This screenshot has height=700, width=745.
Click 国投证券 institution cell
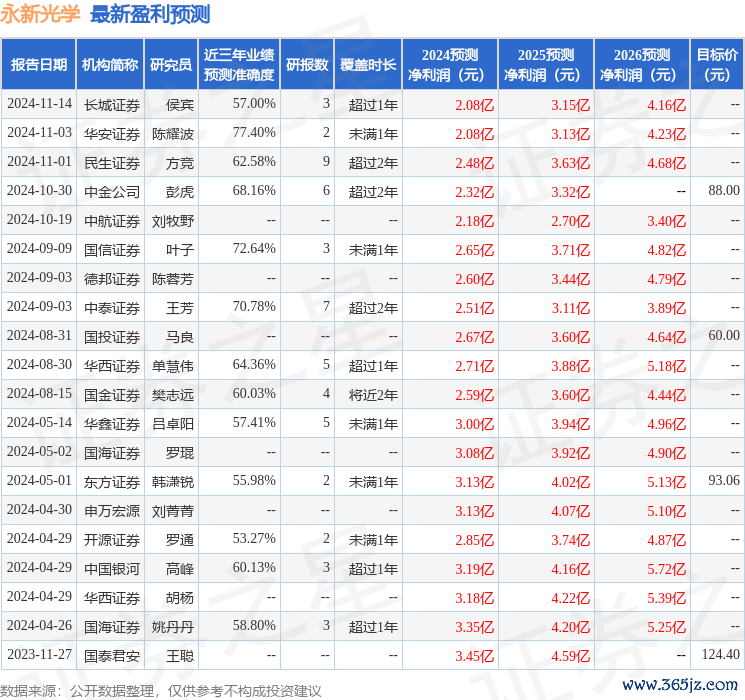coord(112,337)
